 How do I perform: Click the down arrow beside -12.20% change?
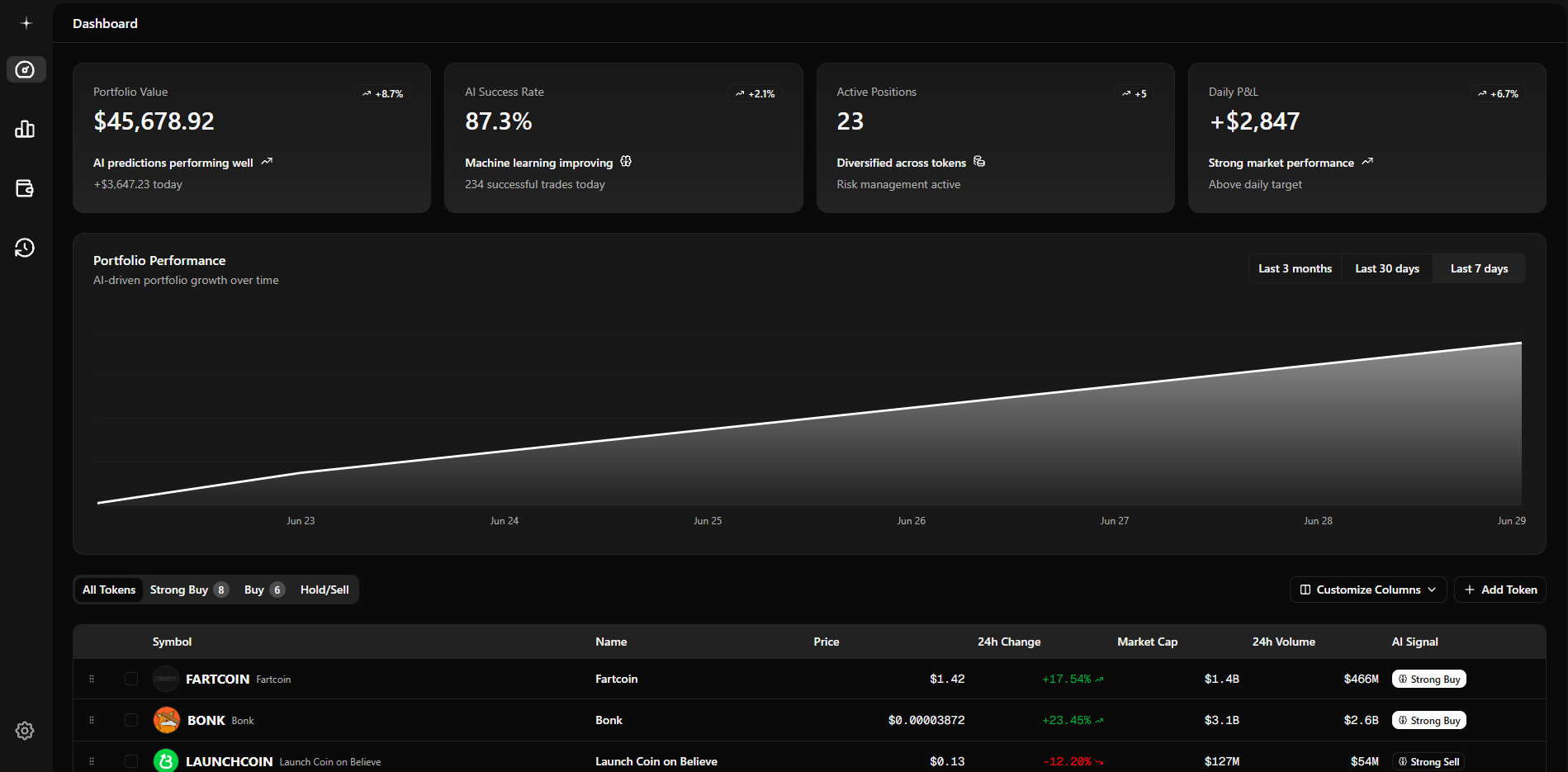pyautogui.click(x=1099, y=762)
